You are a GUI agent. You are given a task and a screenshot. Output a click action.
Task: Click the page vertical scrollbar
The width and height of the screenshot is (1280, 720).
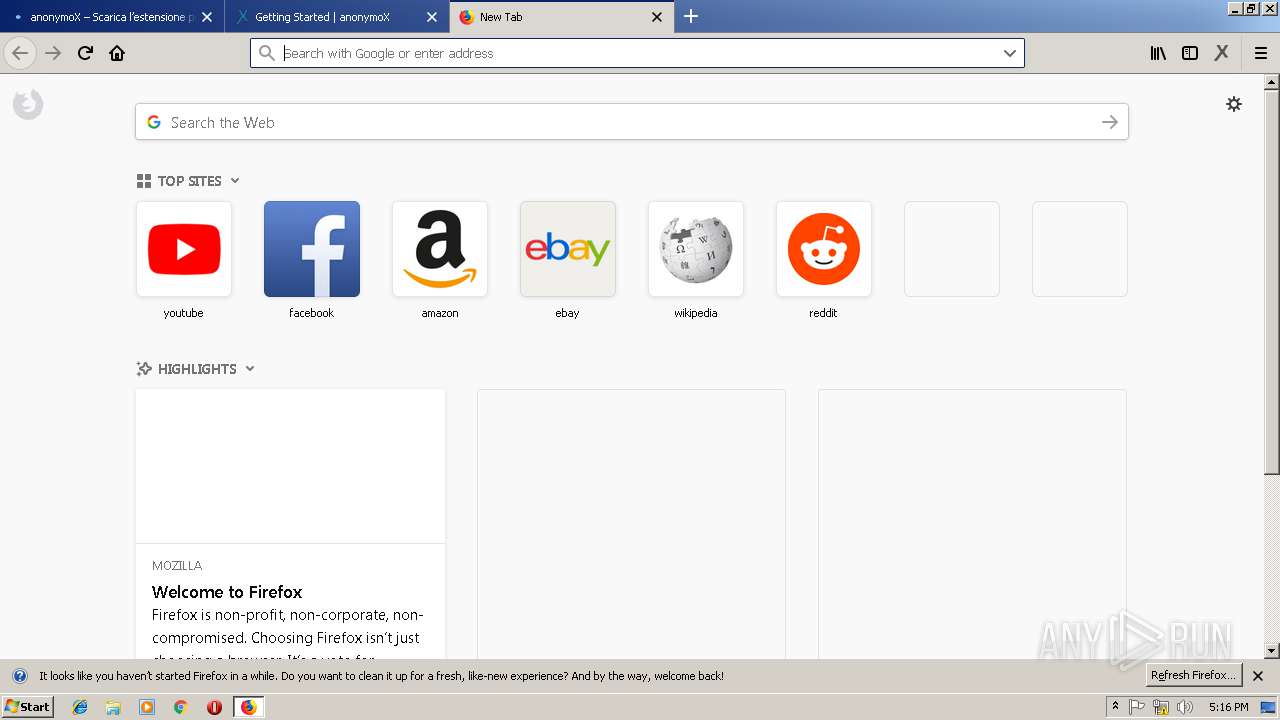[x=1272, y=282]
